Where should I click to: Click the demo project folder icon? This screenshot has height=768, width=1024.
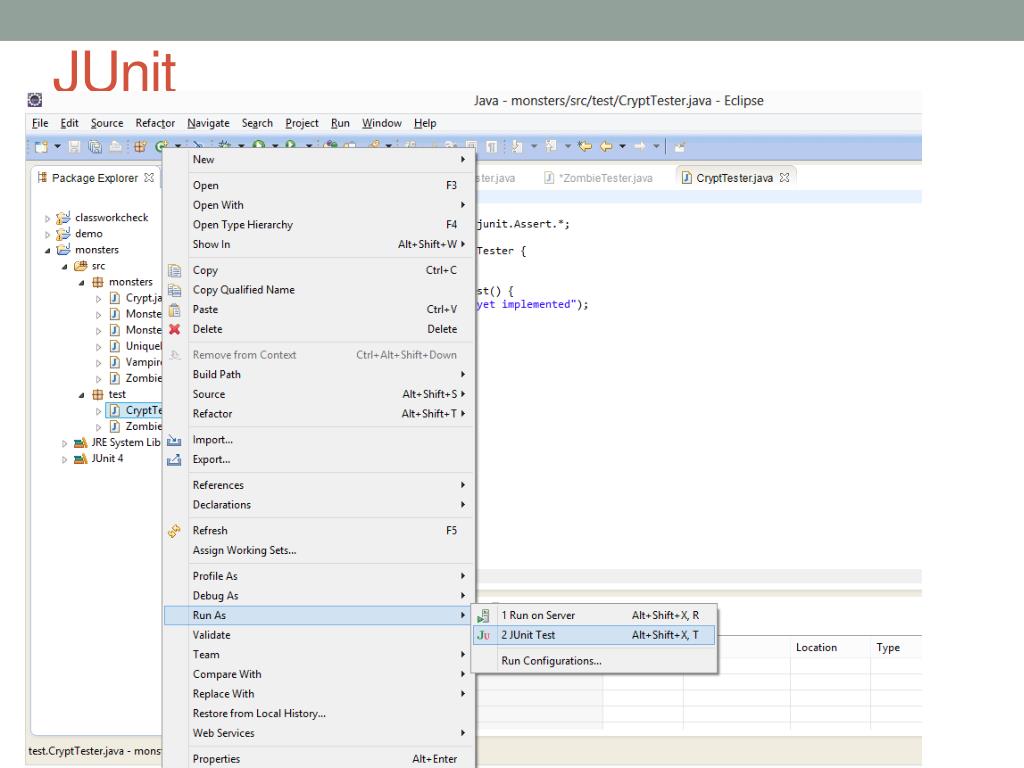(63, 234)
